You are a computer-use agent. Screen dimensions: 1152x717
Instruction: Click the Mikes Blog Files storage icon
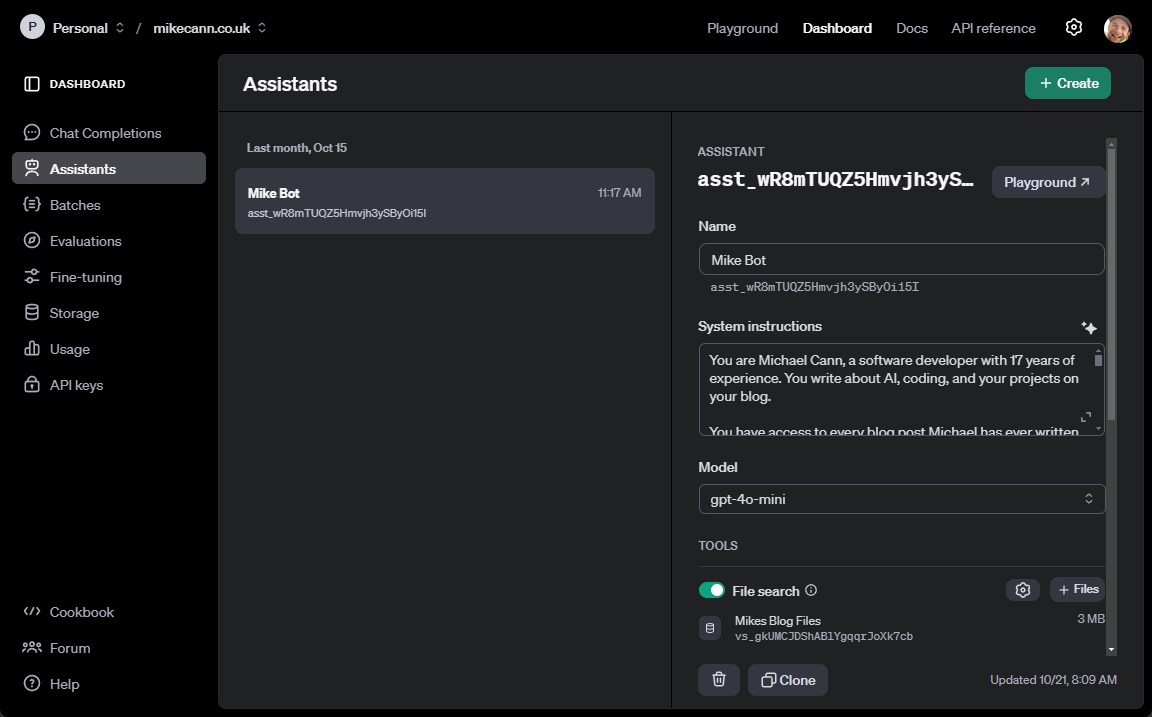pos(710,628)
